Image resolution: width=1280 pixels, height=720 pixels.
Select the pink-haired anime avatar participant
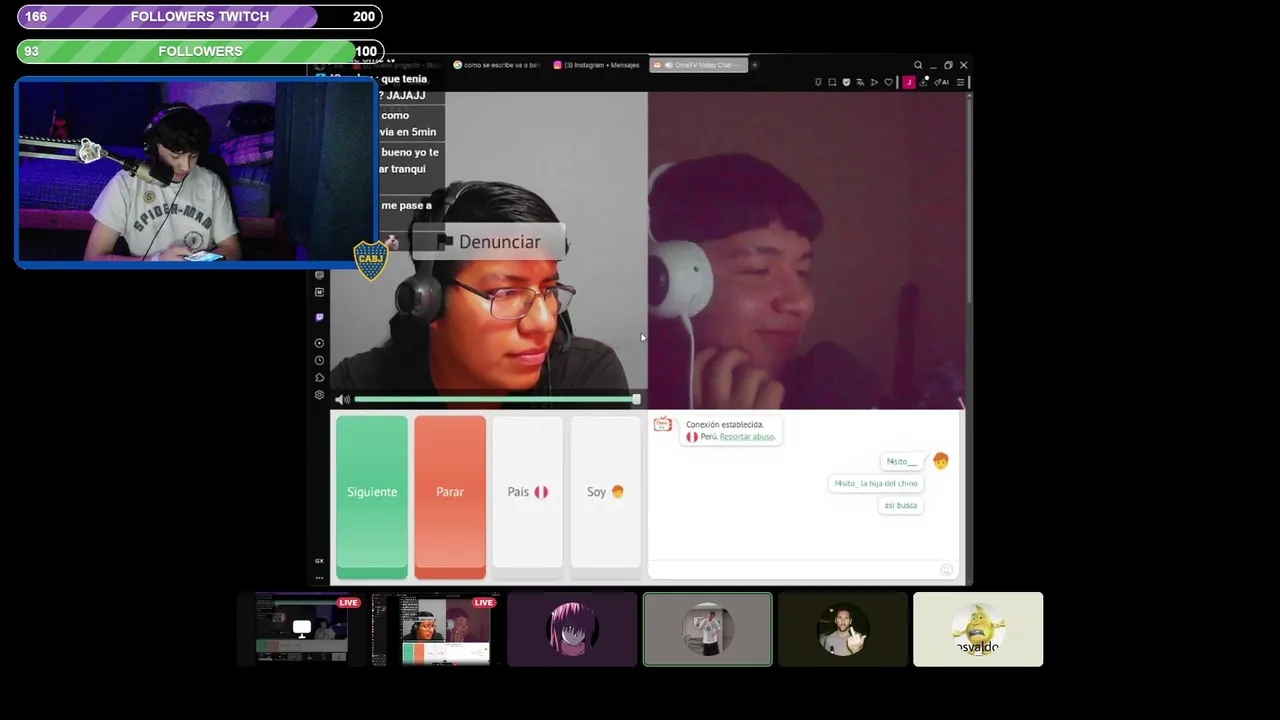pyautogui.click(x=572, y=629)
